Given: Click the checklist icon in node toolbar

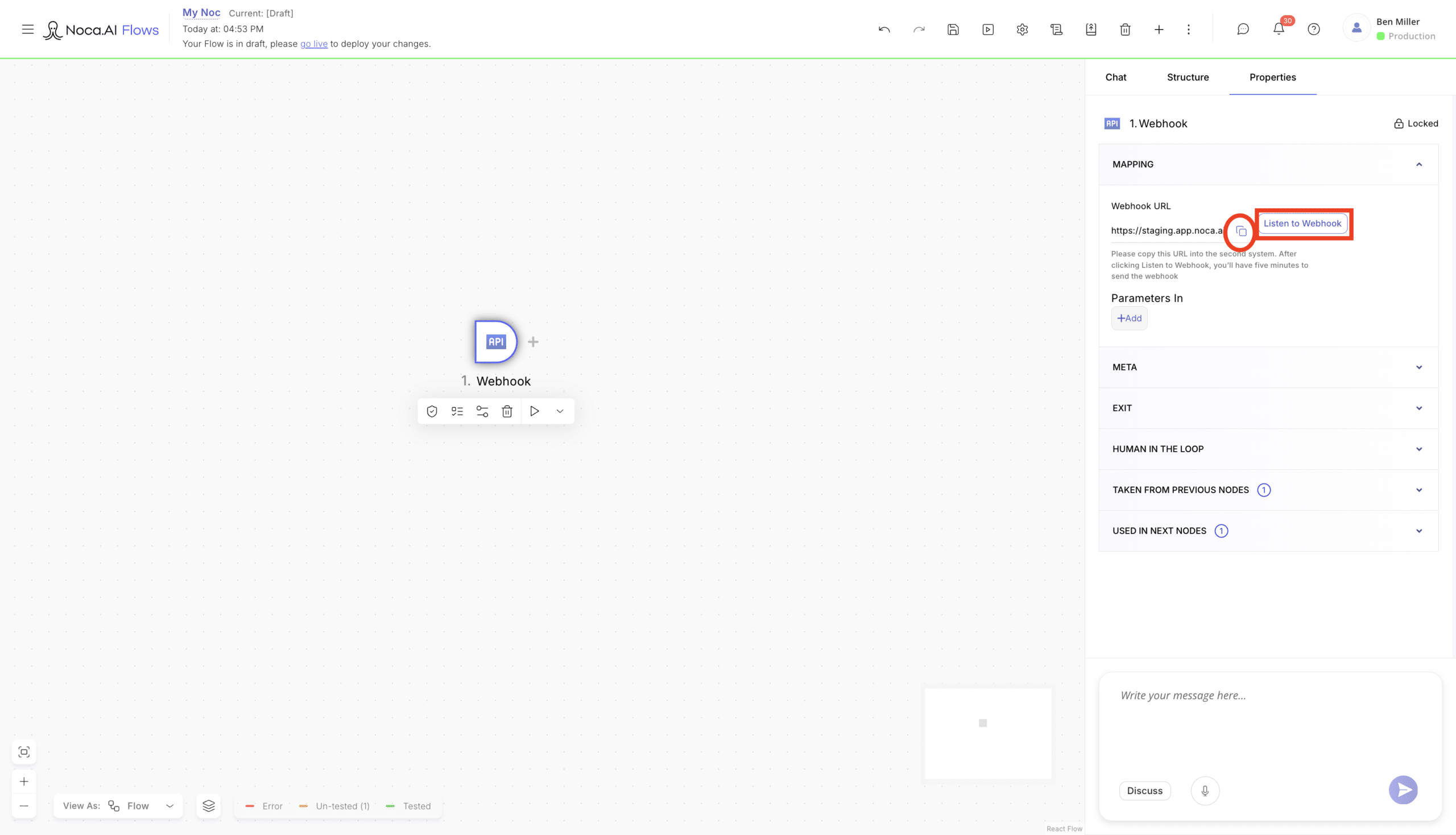Looking at the screenshot, I should click(457, 411).
